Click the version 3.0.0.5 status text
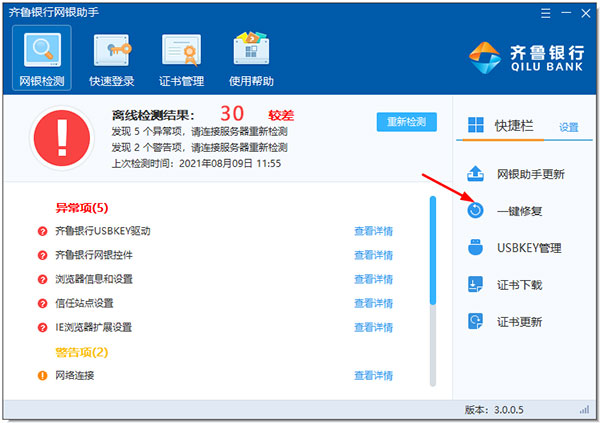 (494, 410)
